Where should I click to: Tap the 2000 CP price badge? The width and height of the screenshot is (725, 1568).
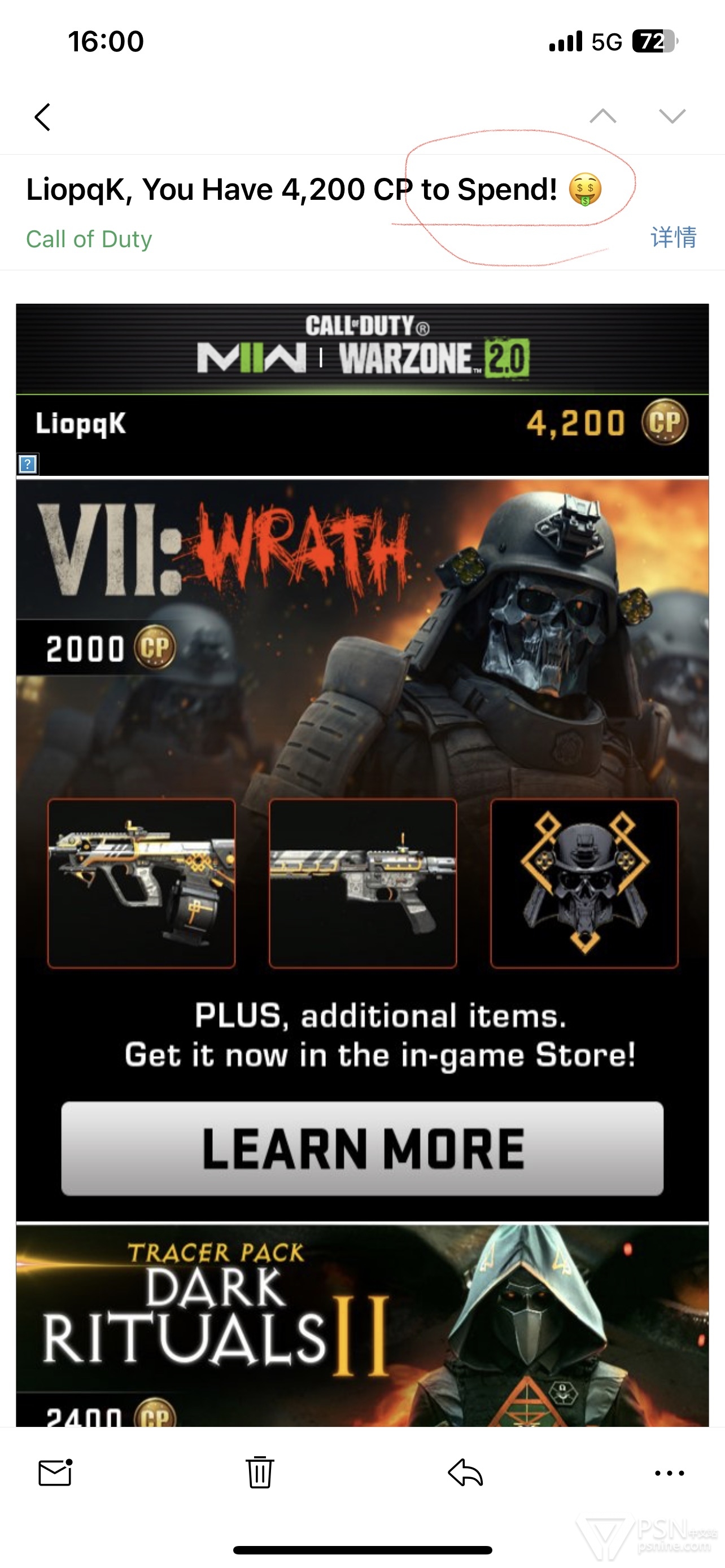coord(97,647)
